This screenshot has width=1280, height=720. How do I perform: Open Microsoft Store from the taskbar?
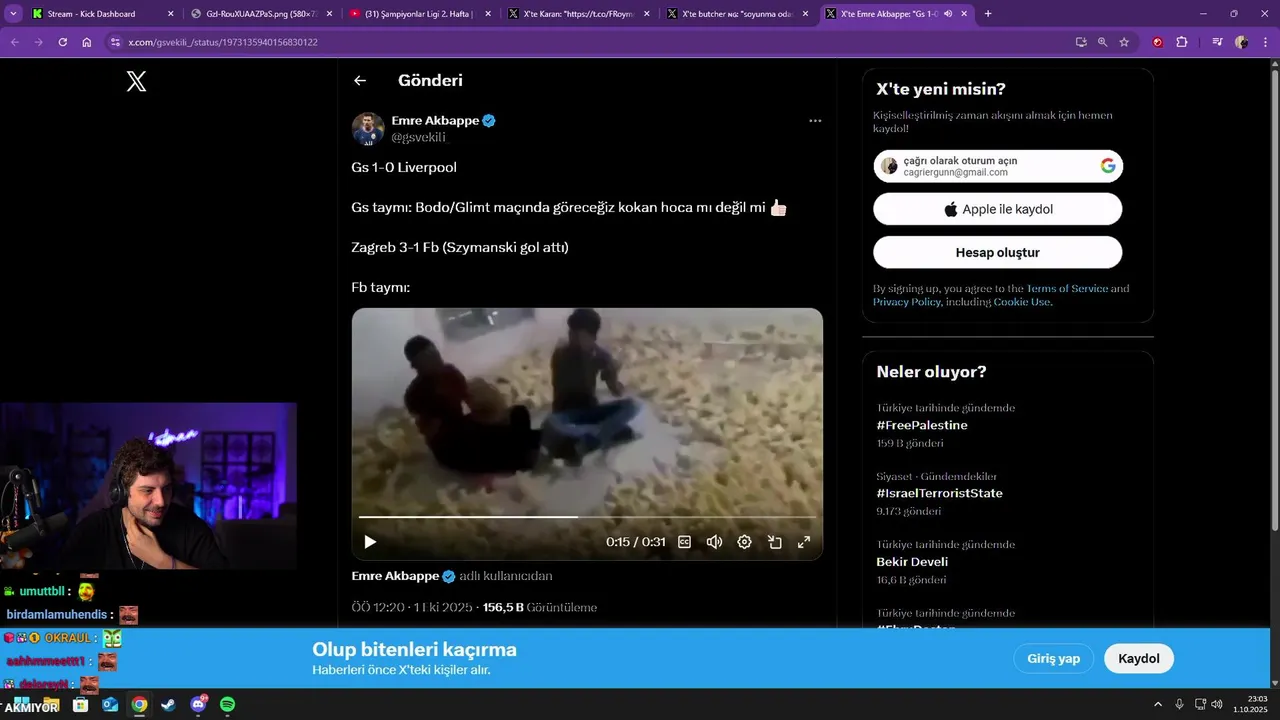[80, 704]
